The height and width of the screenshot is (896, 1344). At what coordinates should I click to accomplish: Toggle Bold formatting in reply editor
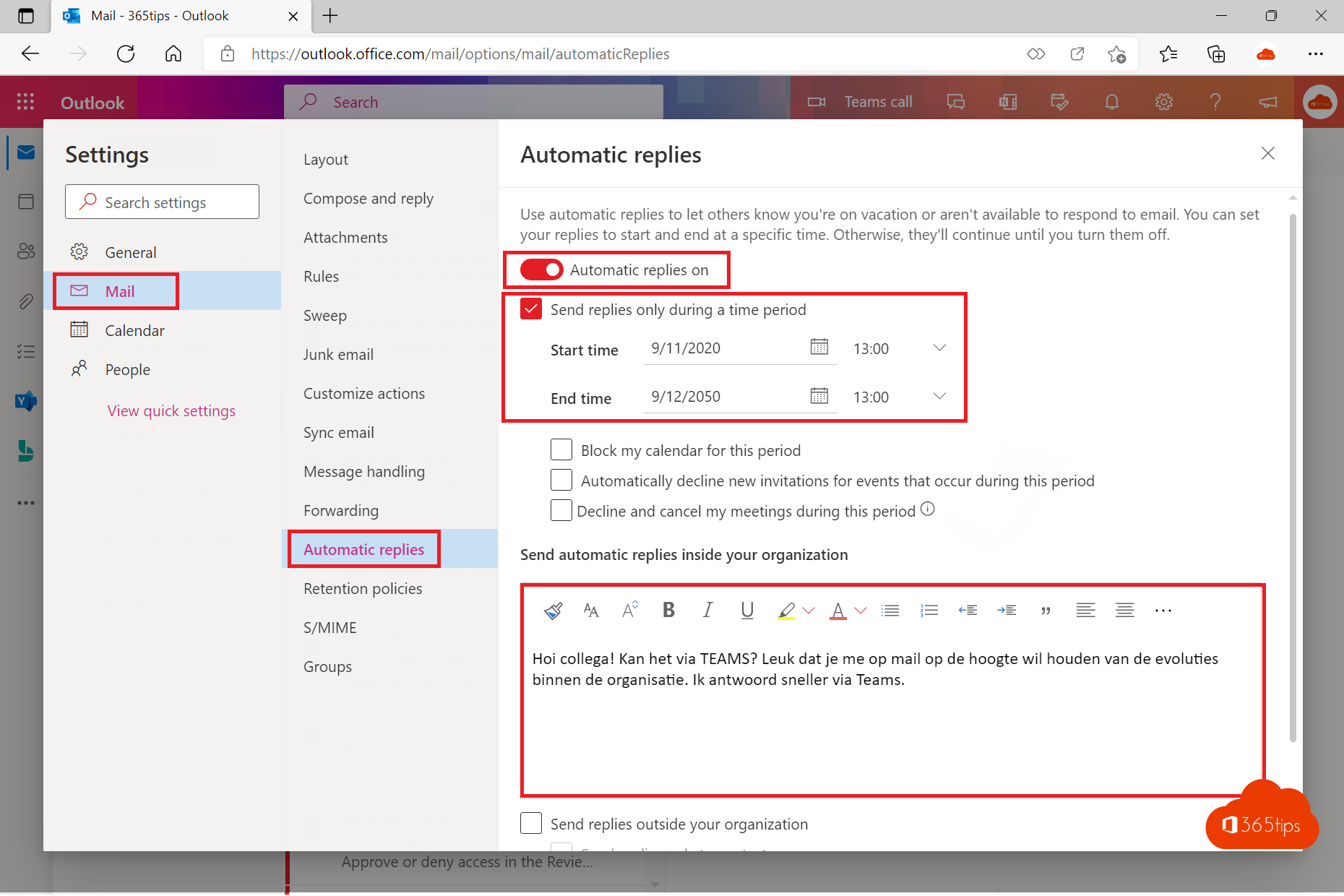point(669,611)
